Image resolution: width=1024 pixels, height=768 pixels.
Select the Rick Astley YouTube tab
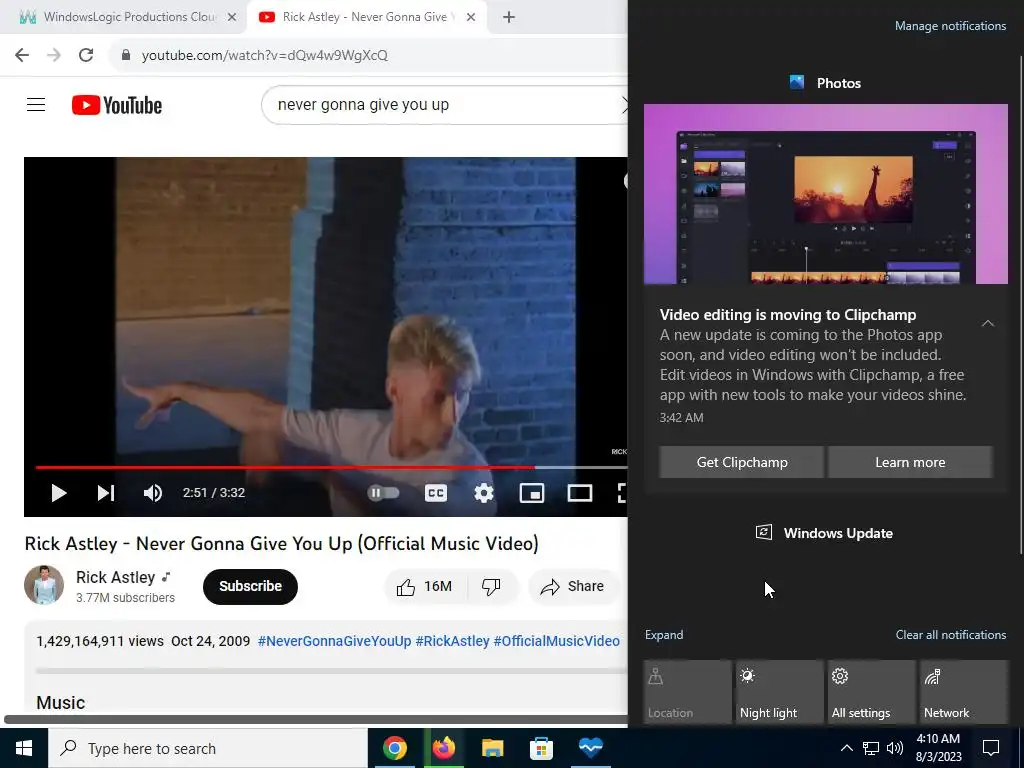click(x=364, y=17)
